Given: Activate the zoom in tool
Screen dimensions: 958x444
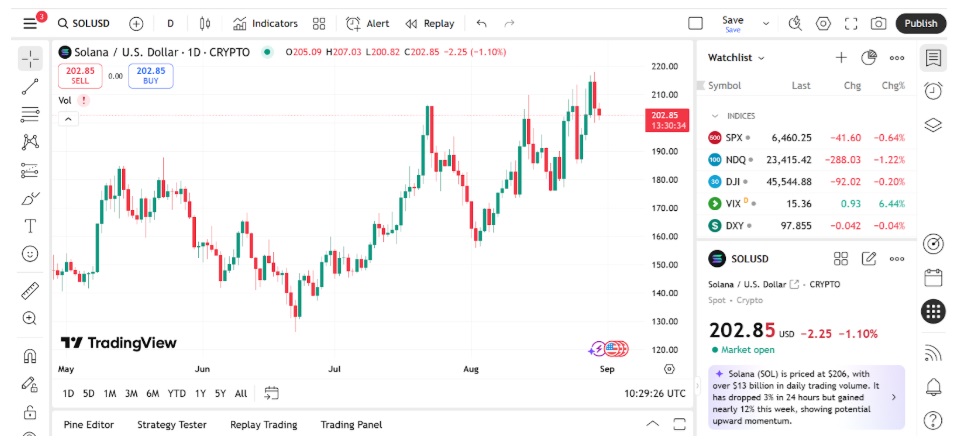Looking at the screenshot, I should (30, 318).
